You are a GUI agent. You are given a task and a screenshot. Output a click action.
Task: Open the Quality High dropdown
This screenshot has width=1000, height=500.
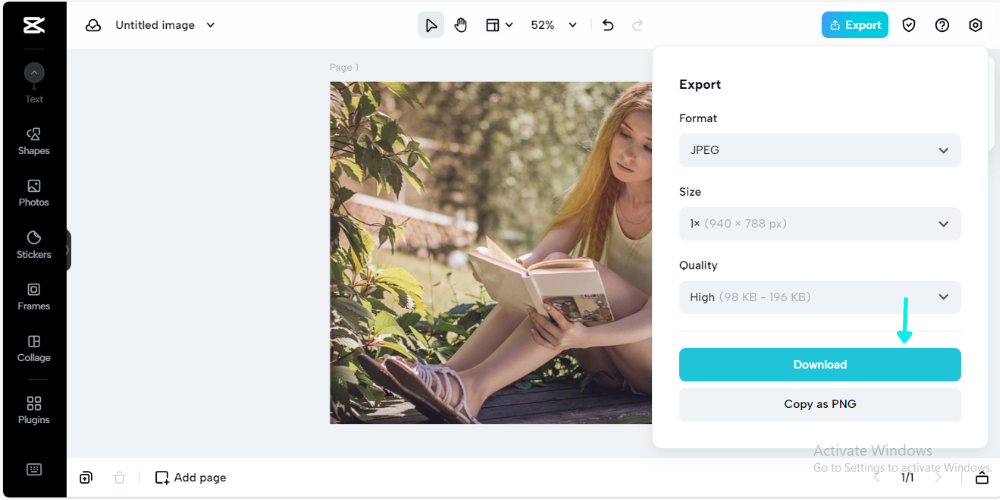coord(820,297)
